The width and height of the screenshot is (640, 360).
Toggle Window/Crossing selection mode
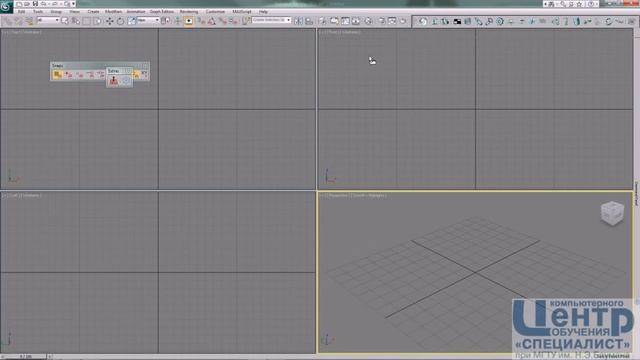click(x=98, y=20)
